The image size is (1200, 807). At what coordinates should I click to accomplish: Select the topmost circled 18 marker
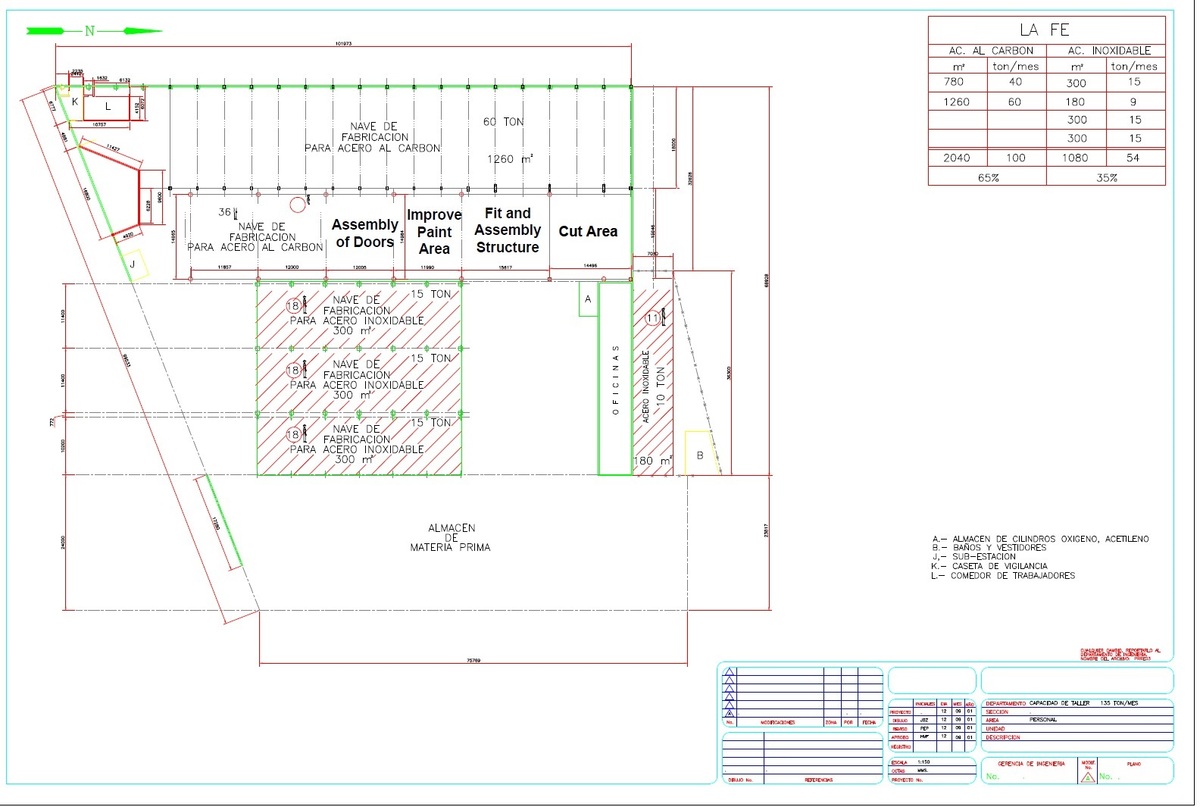tap(294, 306)
